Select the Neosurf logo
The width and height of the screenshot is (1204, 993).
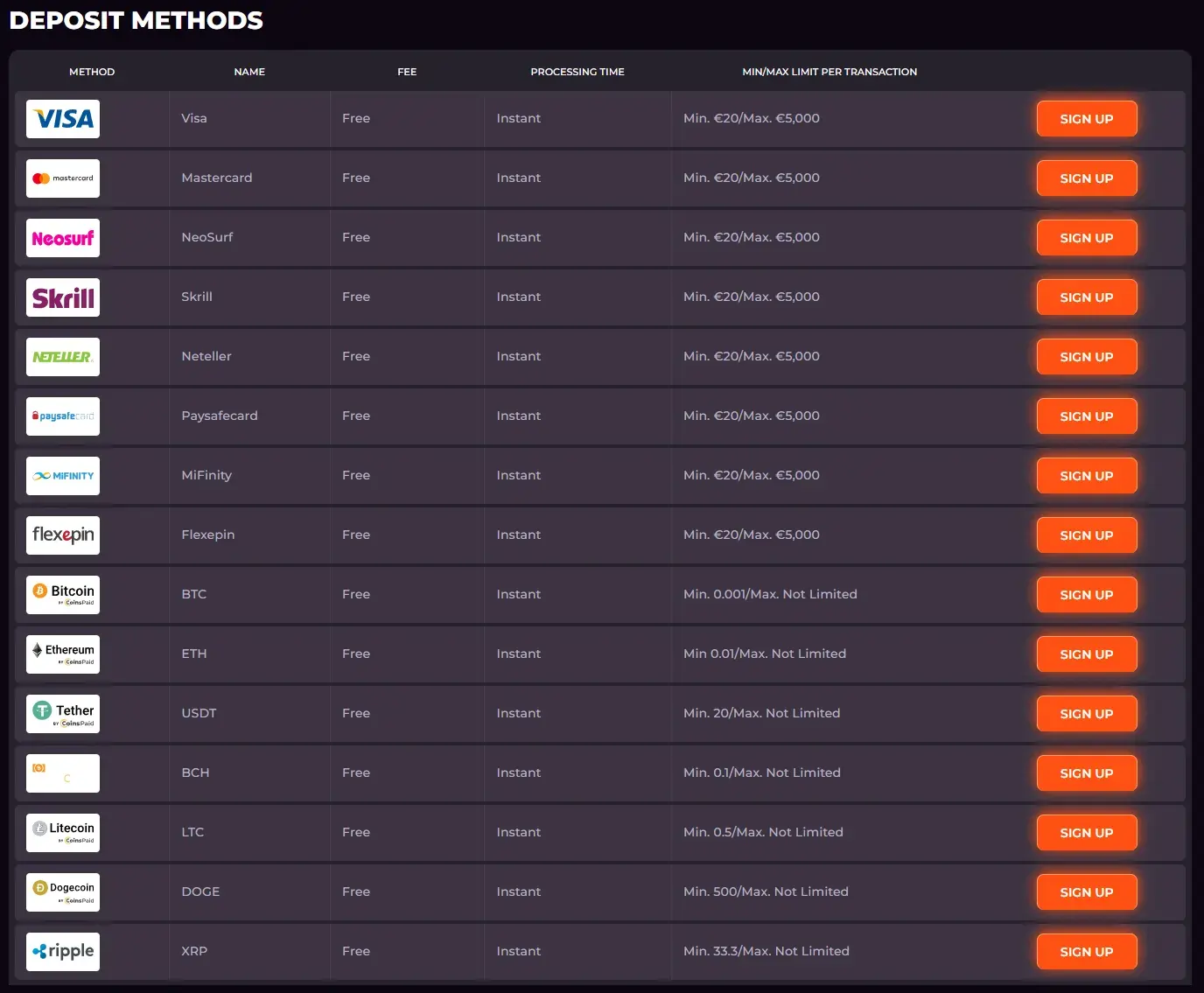coord(63,238)
